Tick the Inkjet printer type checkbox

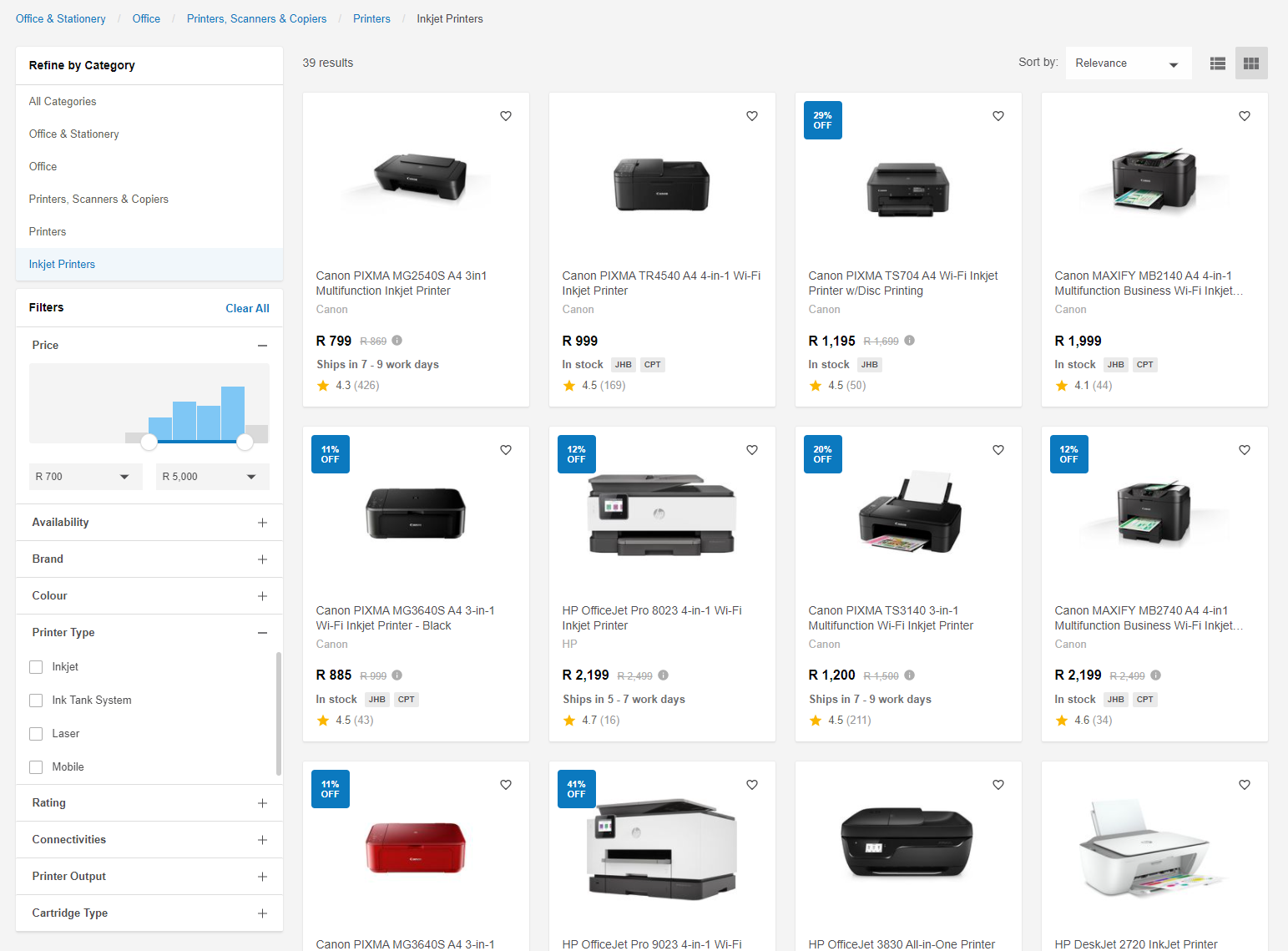coord(36,667)
